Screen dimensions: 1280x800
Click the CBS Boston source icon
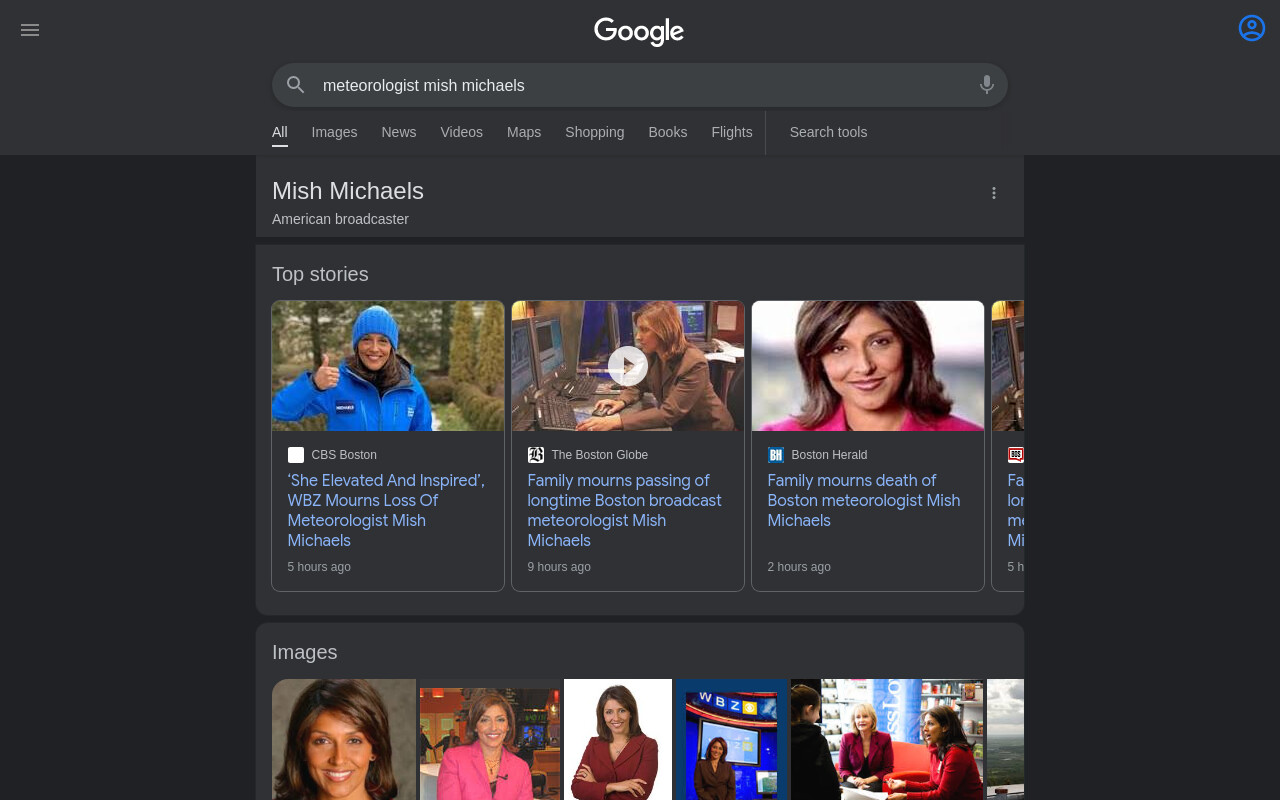[296, 455]
